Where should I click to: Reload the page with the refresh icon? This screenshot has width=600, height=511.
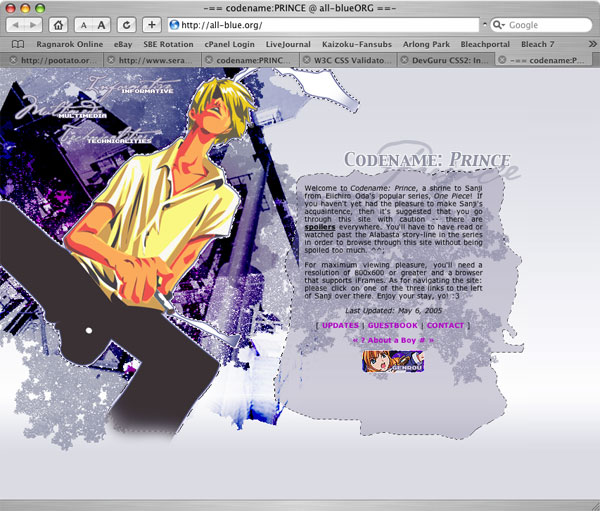click(x=128, y=25)
